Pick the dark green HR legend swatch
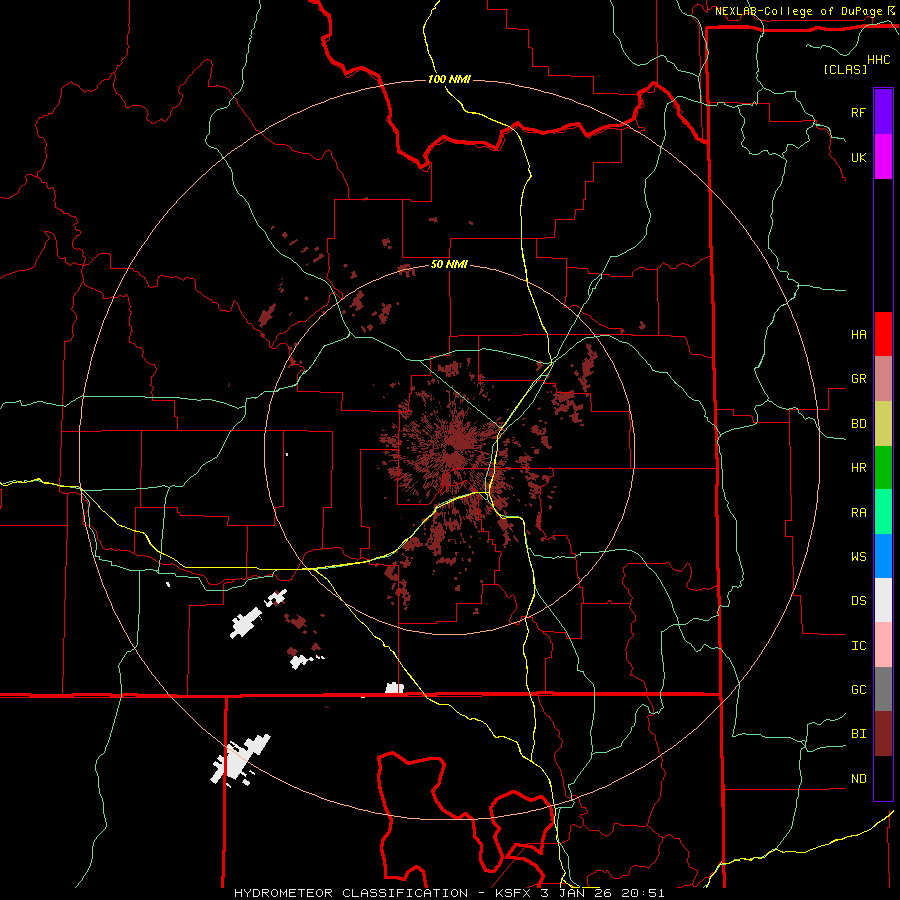The height and width of the screenshot is (900, 900). 883,468
